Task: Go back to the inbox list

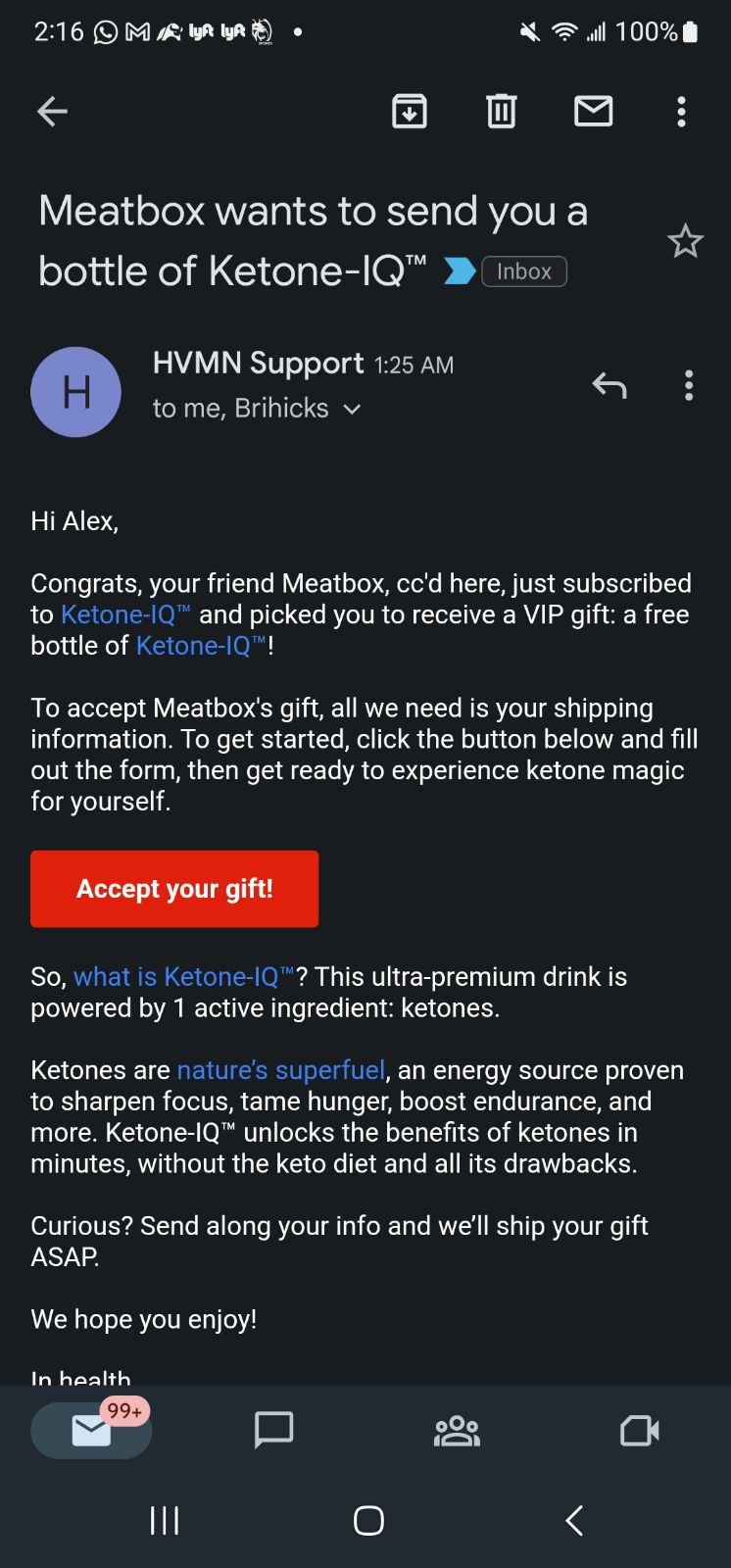Action: 52,112
